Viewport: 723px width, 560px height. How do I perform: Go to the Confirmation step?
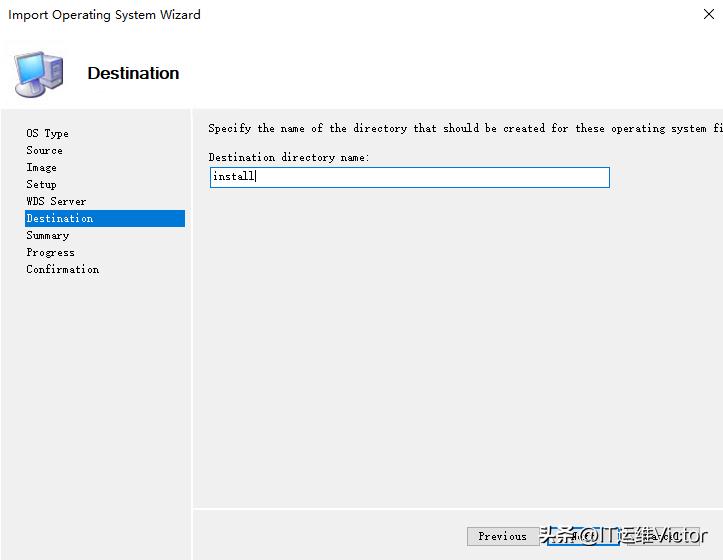point(63,269)
